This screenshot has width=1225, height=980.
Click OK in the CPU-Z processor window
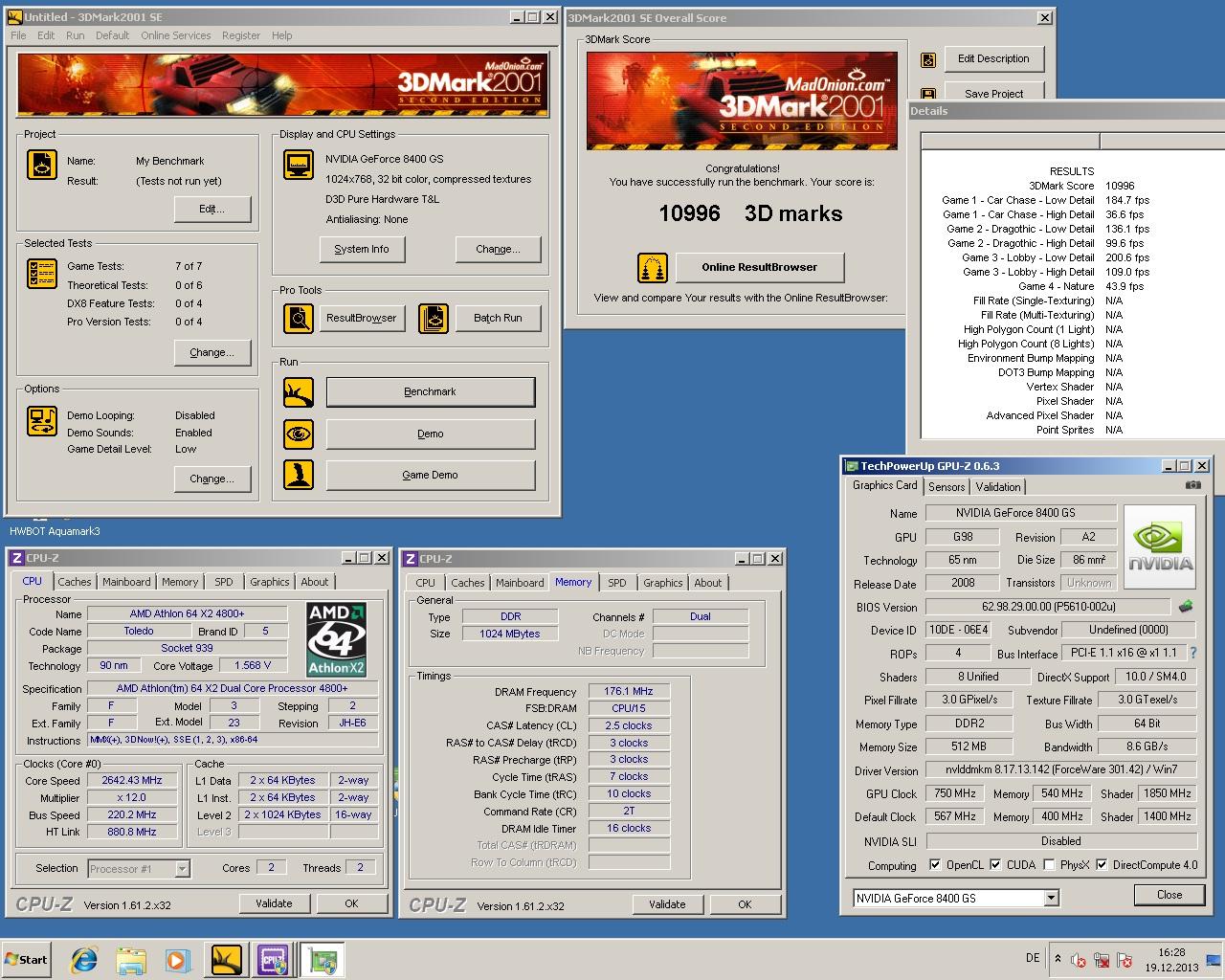[351, 903]
